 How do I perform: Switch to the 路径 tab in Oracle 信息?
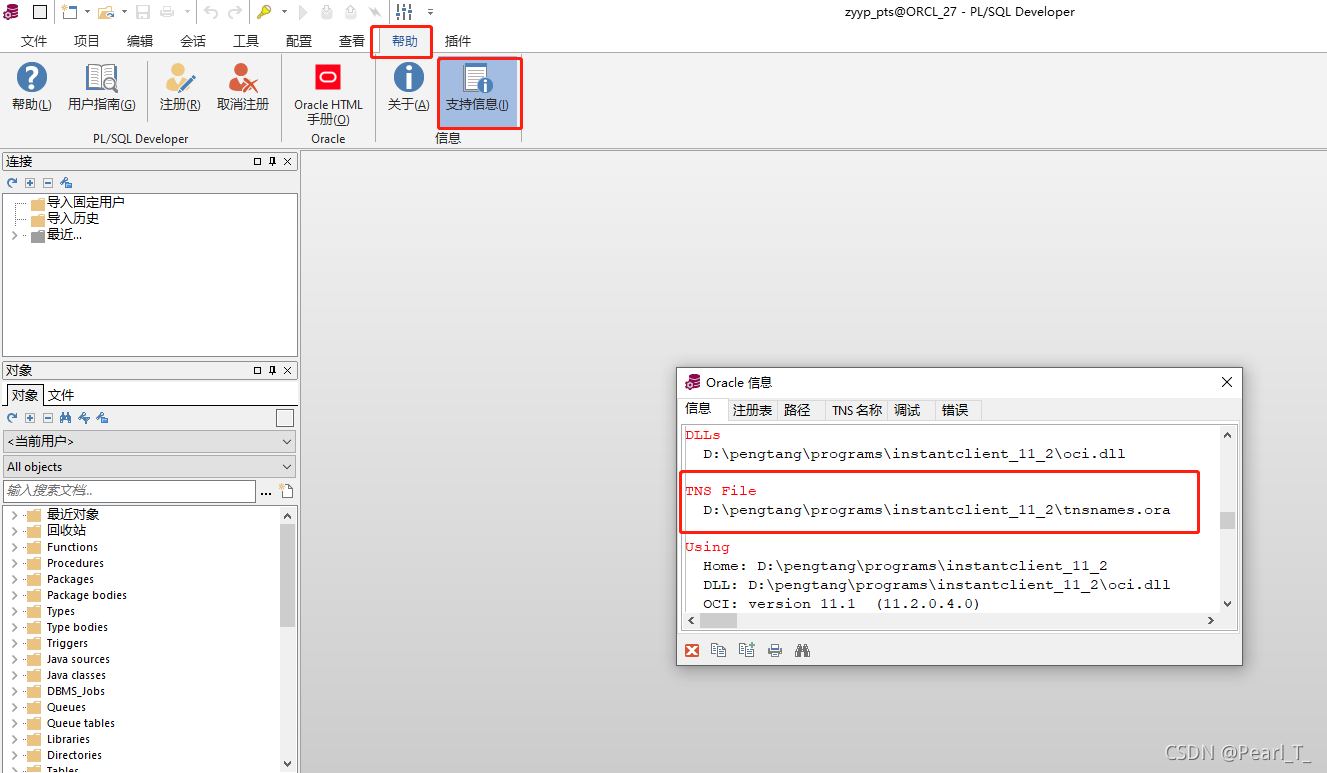point(797,410)
